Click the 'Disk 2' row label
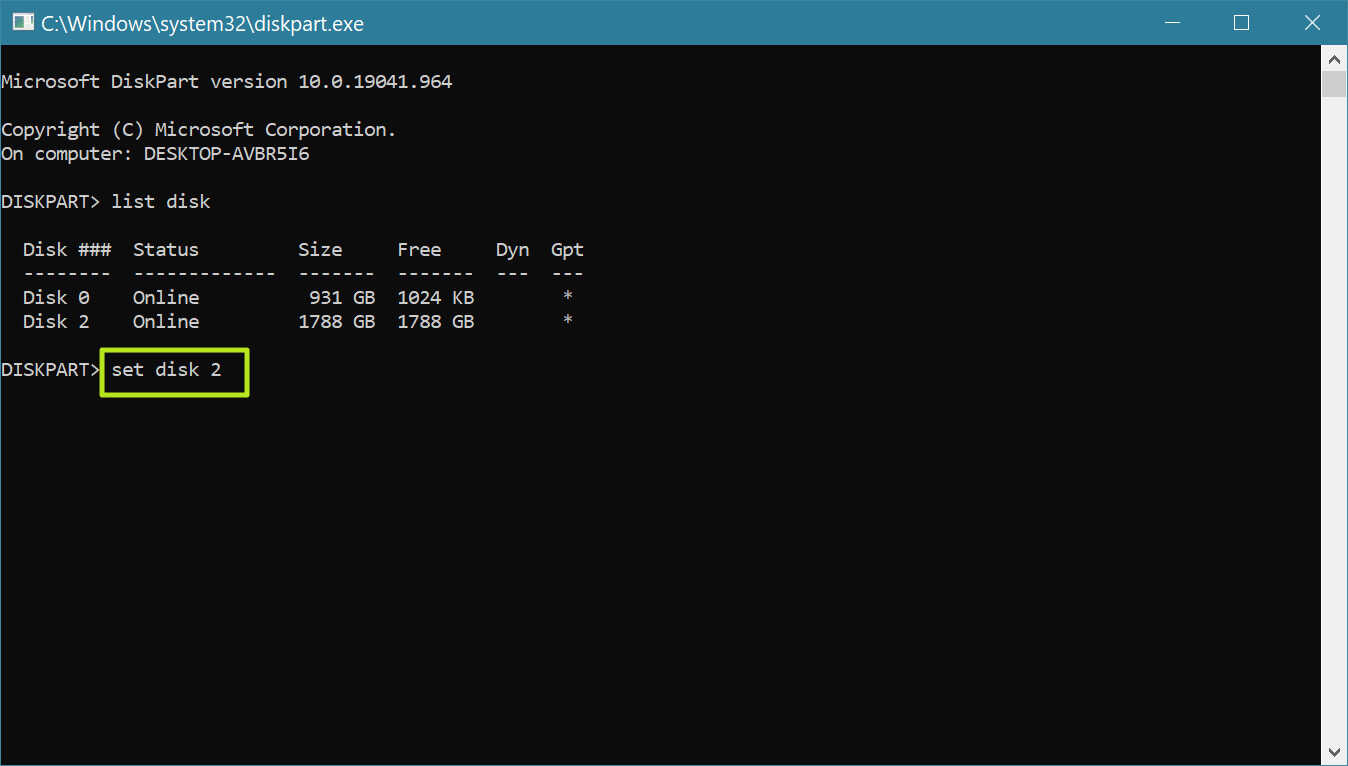Viewport: 1348px width, 766px height. (56, 322)
